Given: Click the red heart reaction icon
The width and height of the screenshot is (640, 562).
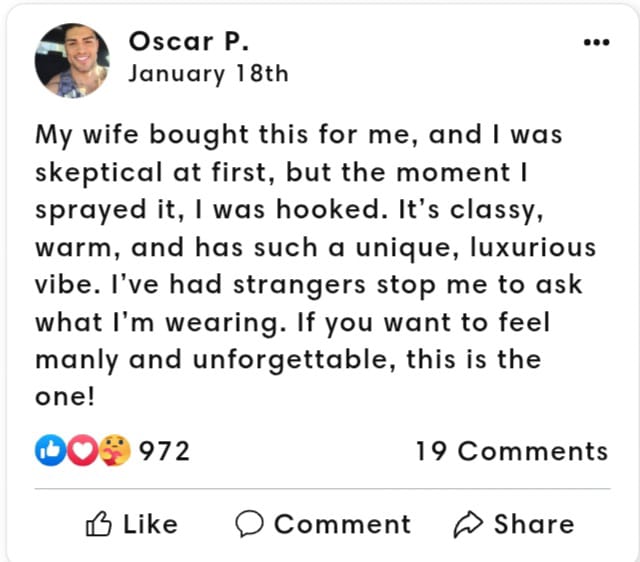Looking at the screenshot, I should tap(81, 451).
